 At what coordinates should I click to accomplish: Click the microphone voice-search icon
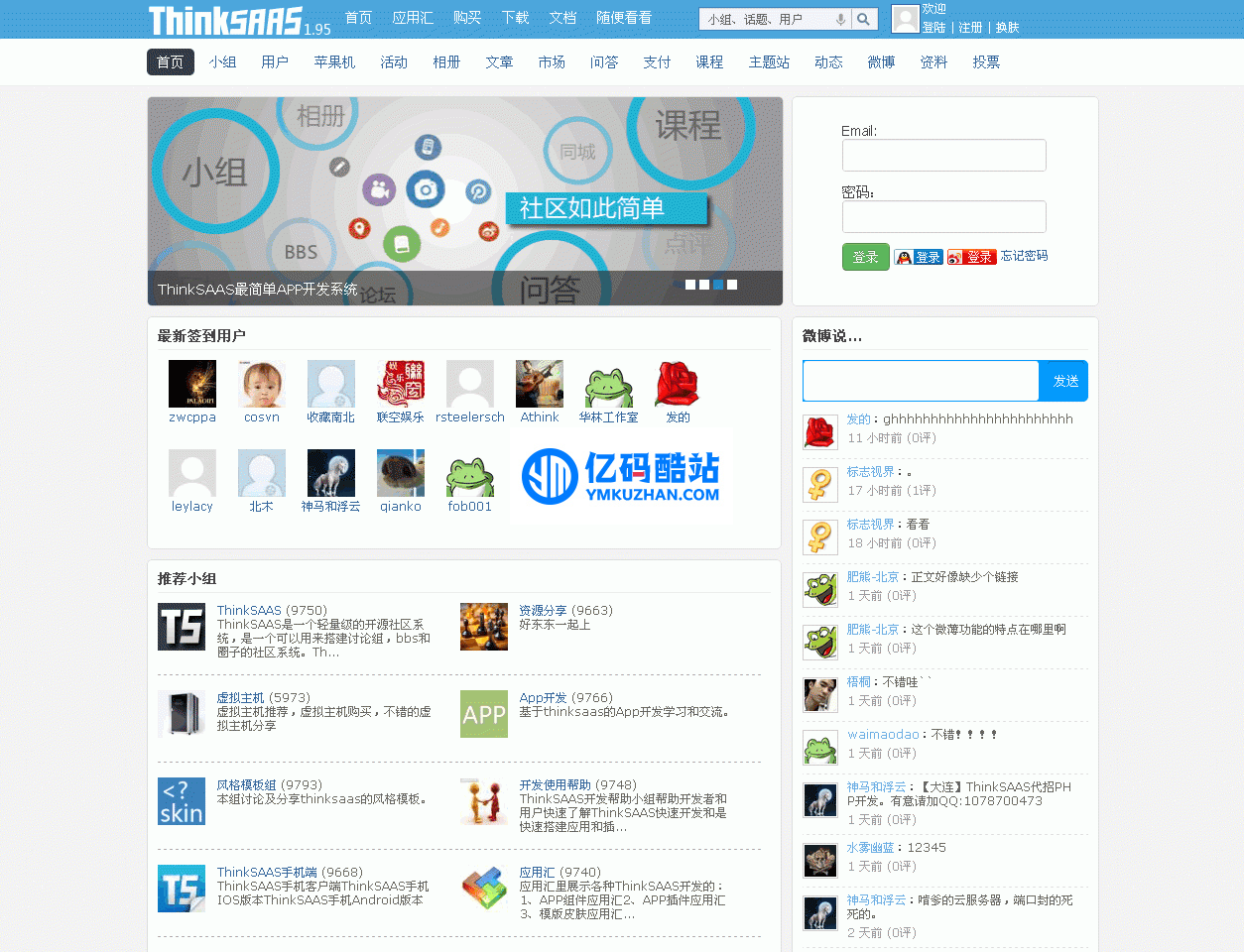841,19
